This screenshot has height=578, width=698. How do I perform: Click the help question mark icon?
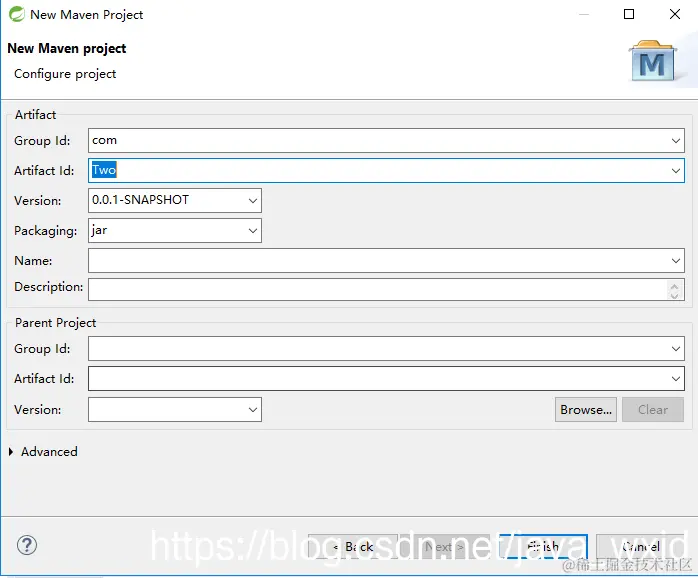click(27, 545)
